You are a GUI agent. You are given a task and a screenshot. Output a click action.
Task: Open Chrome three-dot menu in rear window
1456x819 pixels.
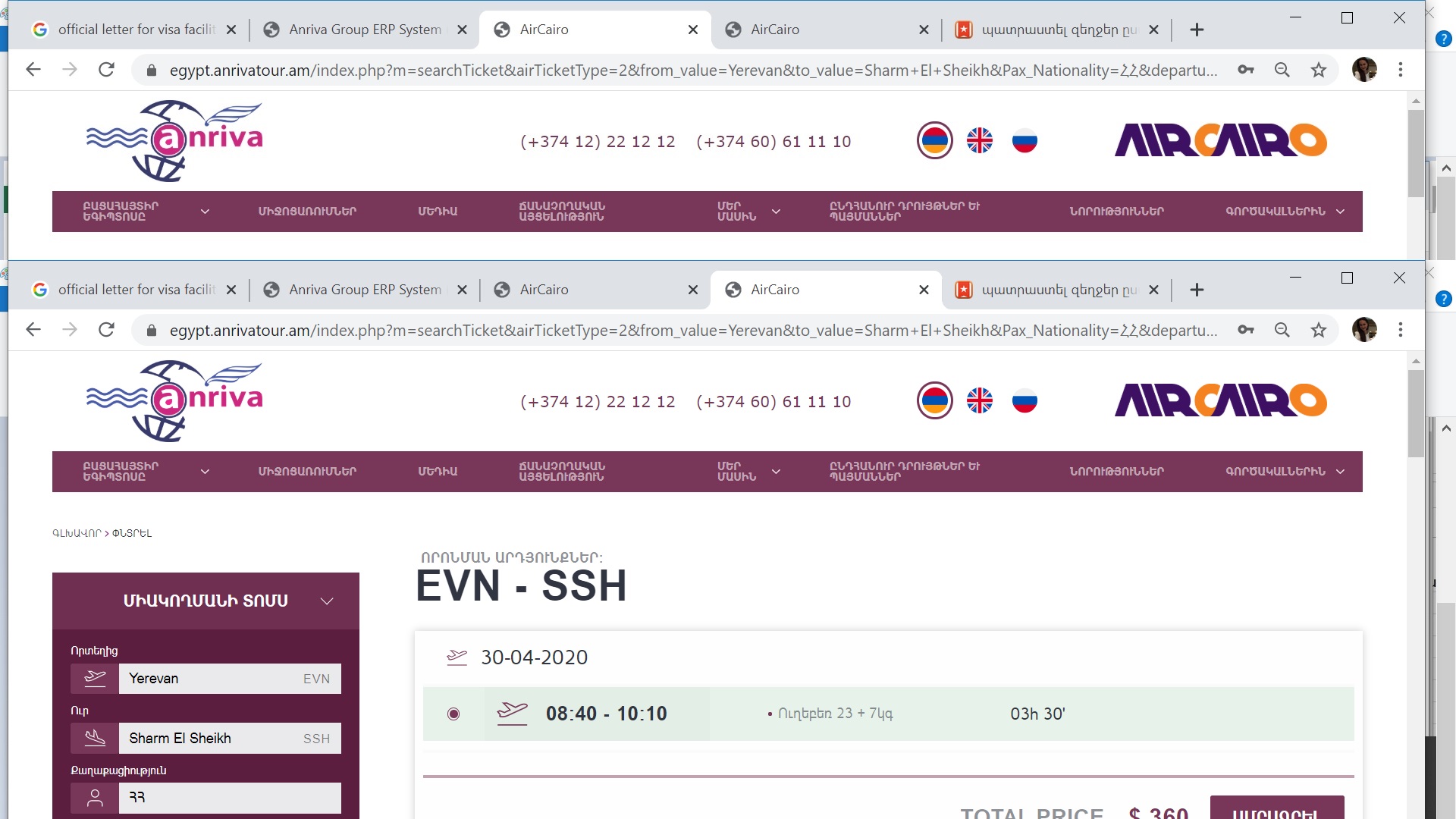pos(1401,70)
